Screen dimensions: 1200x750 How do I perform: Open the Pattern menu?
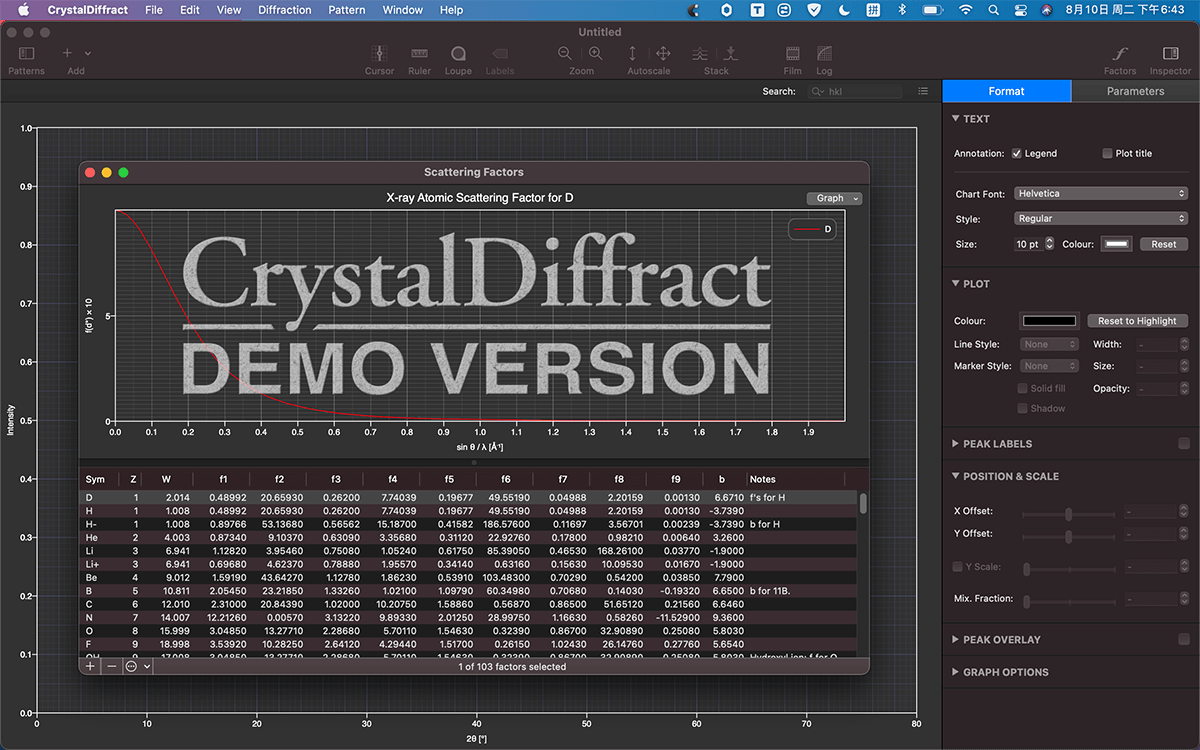pyautogui.click(x=347, y=10)
